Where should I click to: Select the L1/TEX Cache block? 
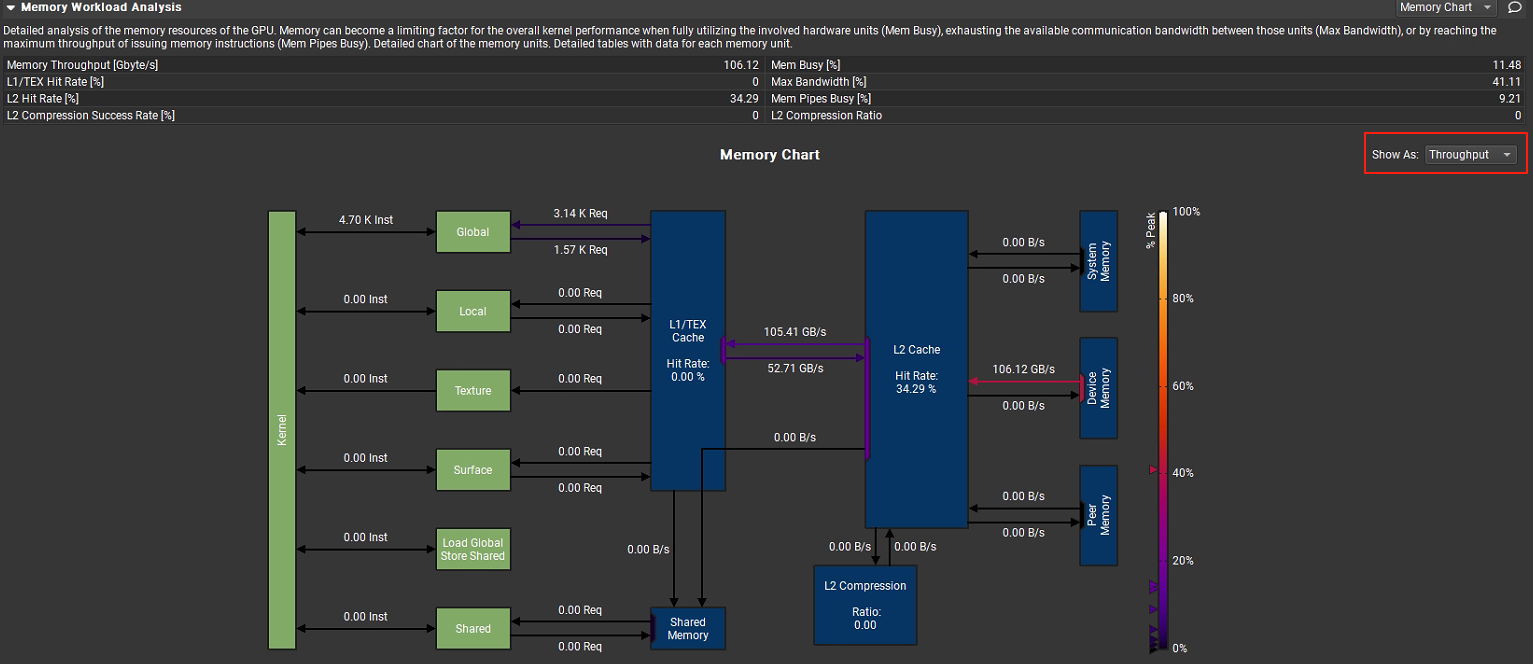pyautogui.click(x=688, y=350)
